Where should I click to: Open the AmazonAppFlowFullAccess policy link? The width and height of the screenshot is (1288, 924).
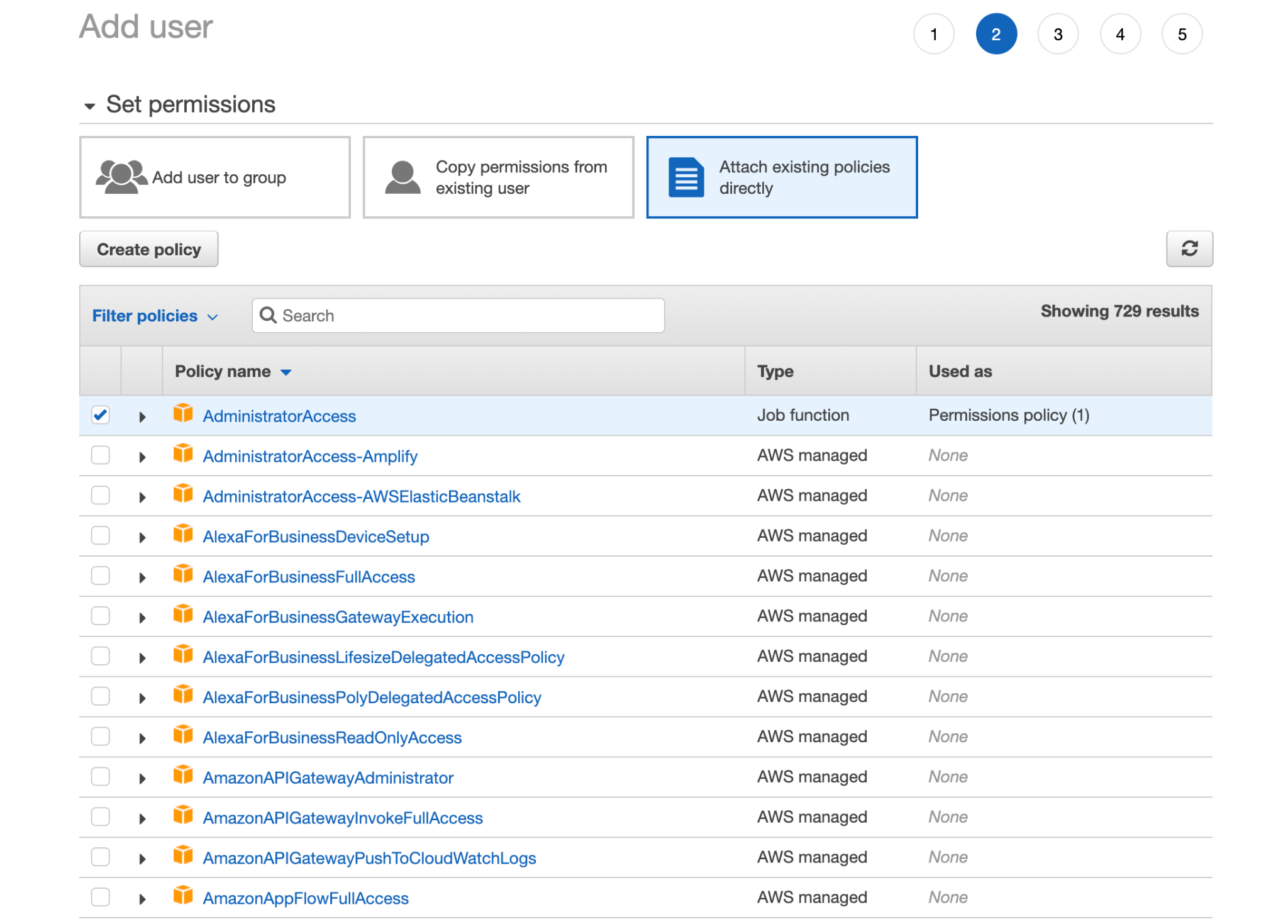point(306,898)
